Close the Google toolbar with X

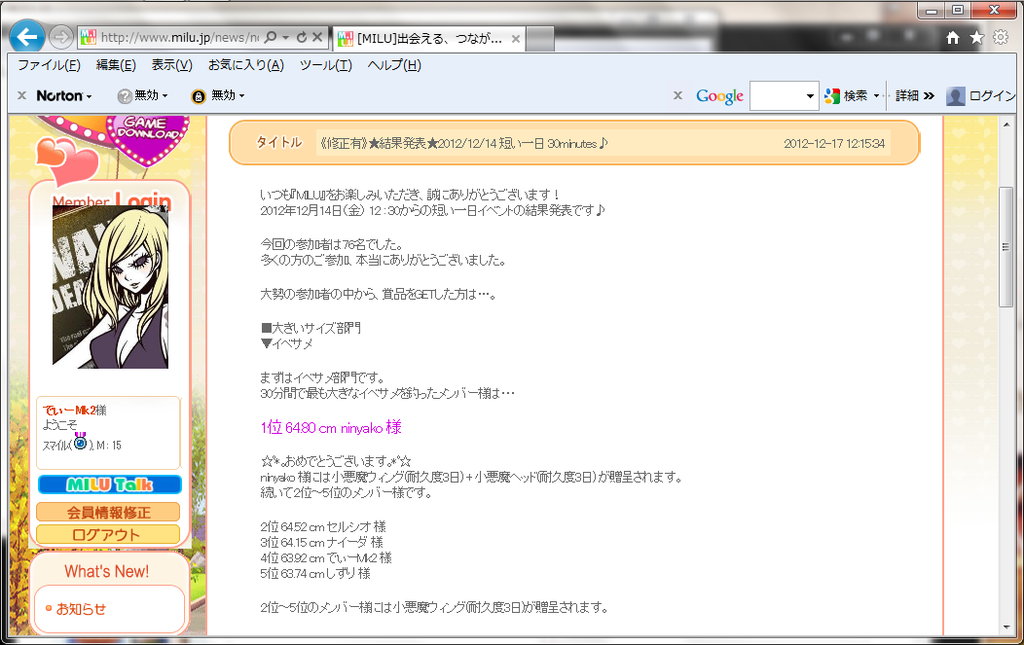click(677, 96)
